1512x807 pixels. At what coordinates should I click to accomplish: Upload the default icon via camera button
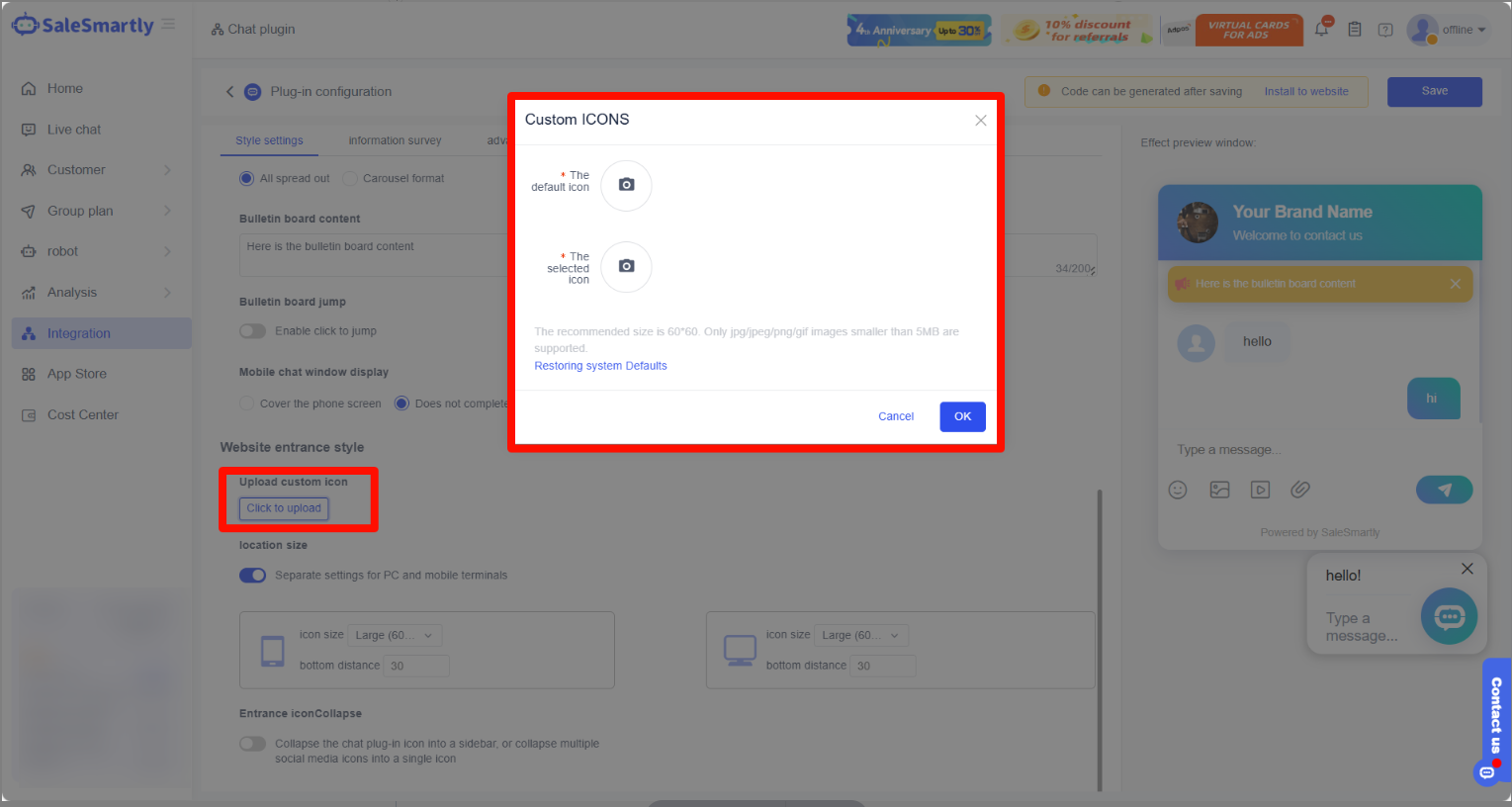click(626, 185)
